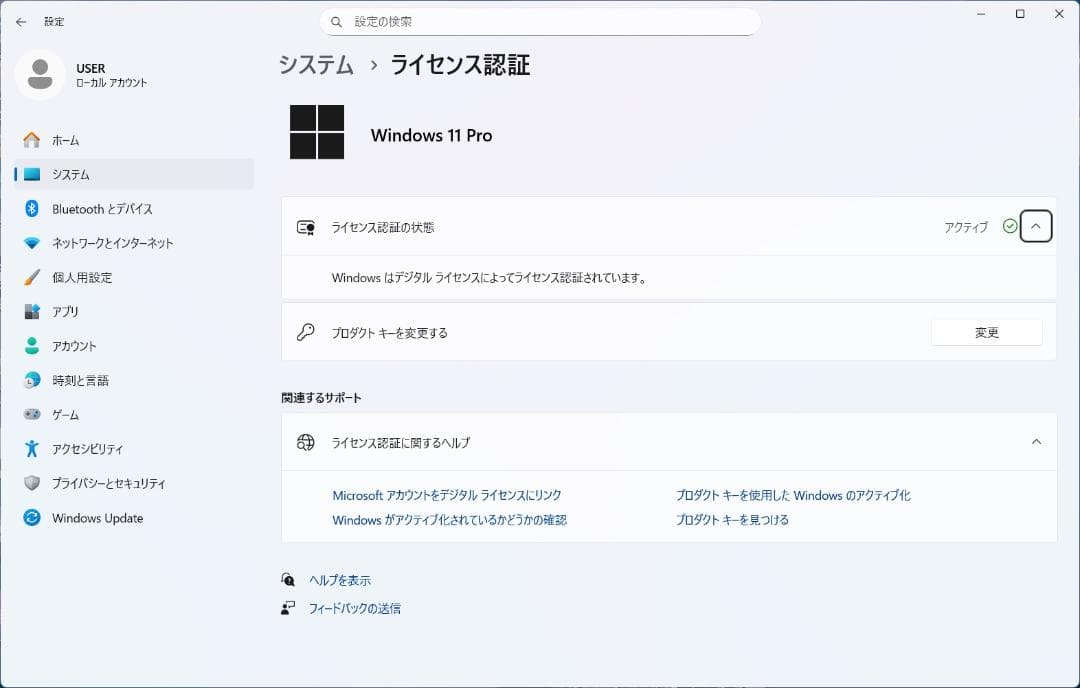
Task: Click inside the 設定の検索 search field
Action: [x=540, y=21]
